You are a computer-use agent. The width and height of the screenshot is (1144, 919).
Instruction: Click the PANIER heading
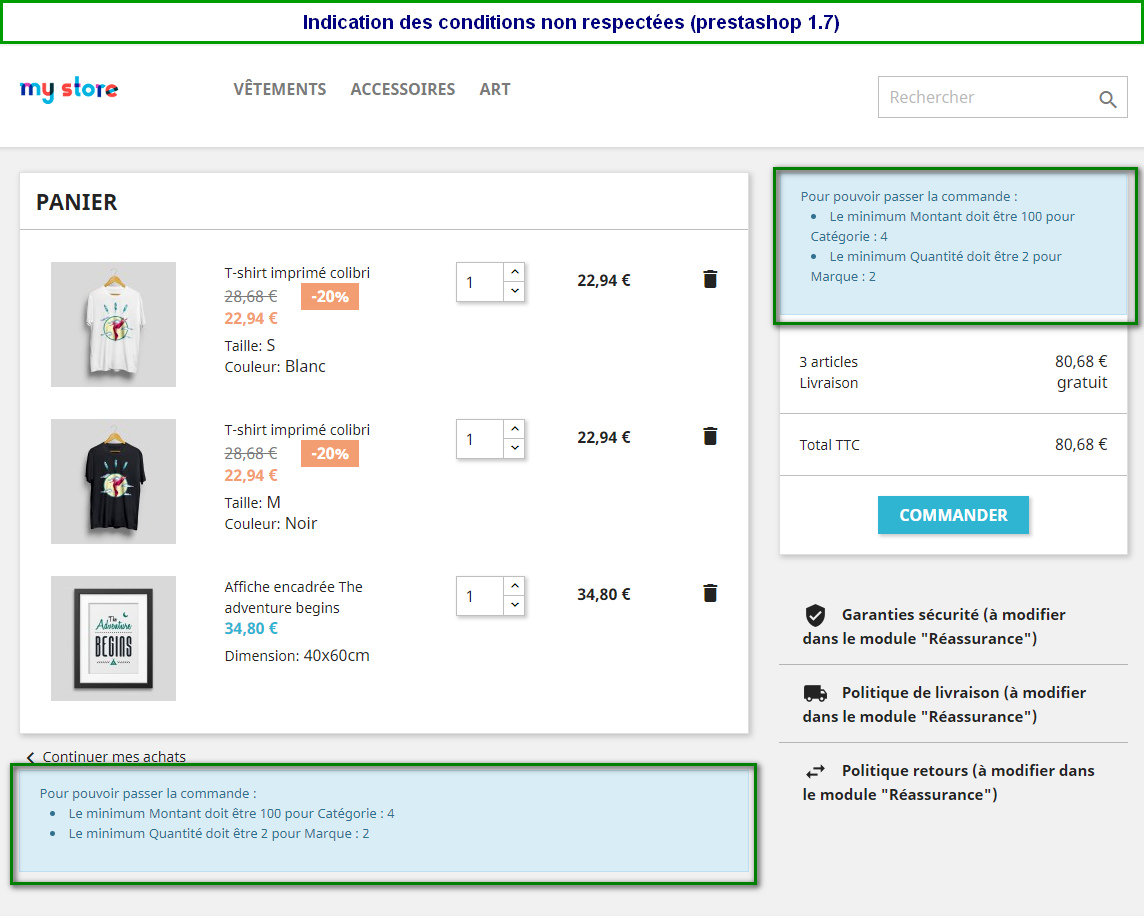click(77, 202)
